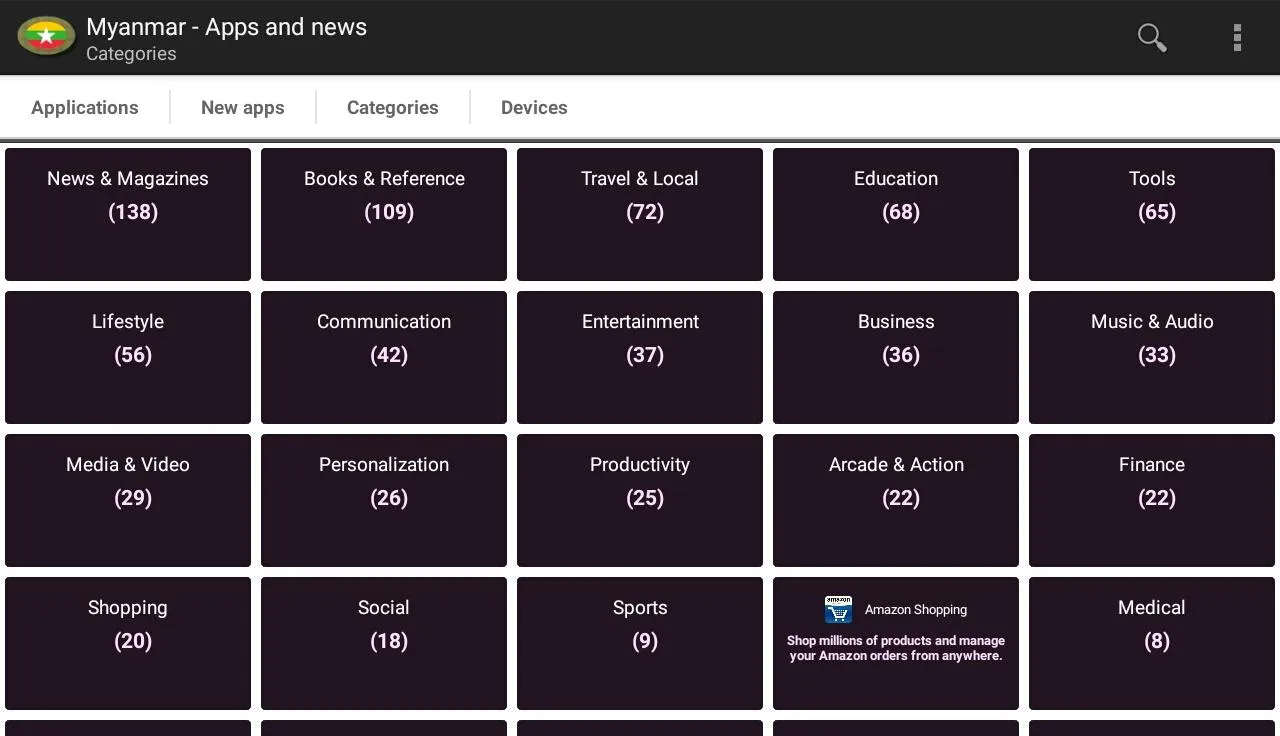Select the Finance category tile
Screen dimensions: 1280x736
[1152, 500]
